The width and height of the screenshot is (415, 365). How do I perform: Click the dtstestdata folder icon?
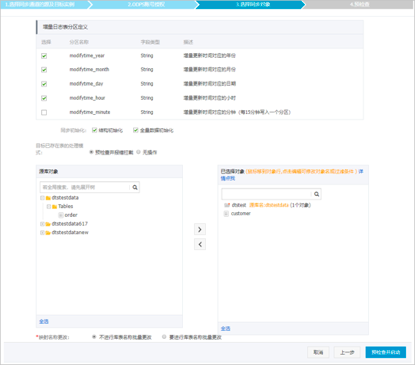pyautogui.click(x=48, y=198)
